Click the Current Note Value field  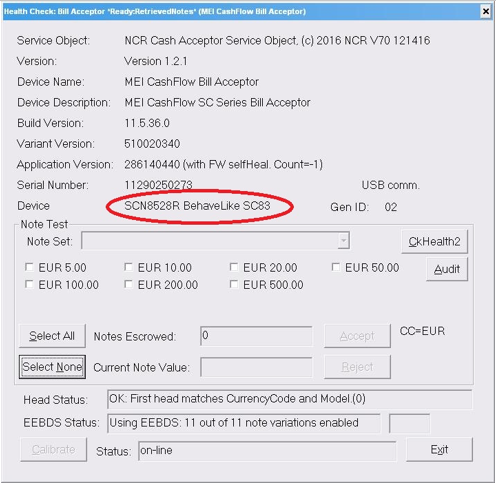pyautogui.click(x=256, y=367)
